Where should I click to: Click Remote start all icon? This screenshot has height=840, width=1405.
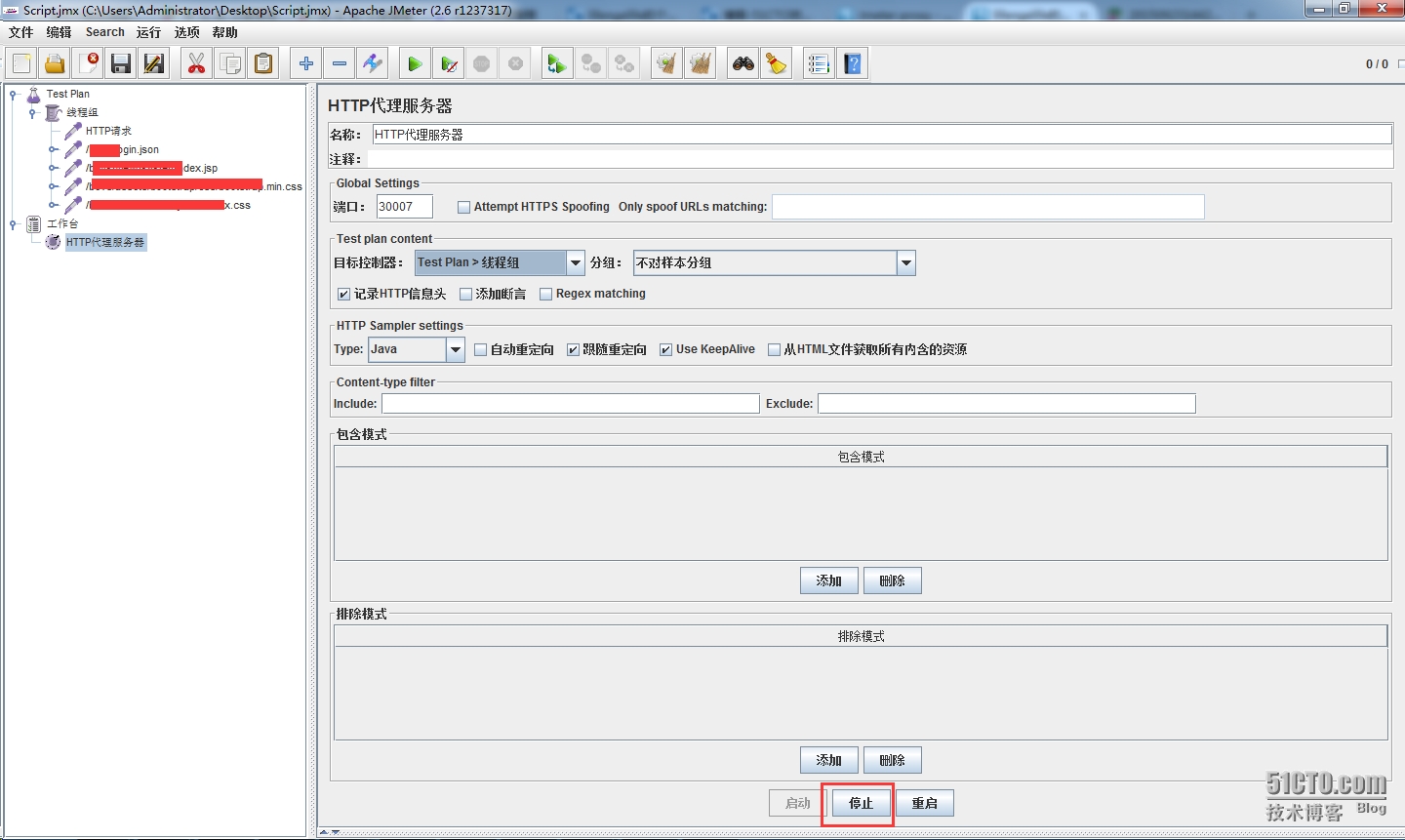coord(557,64)
